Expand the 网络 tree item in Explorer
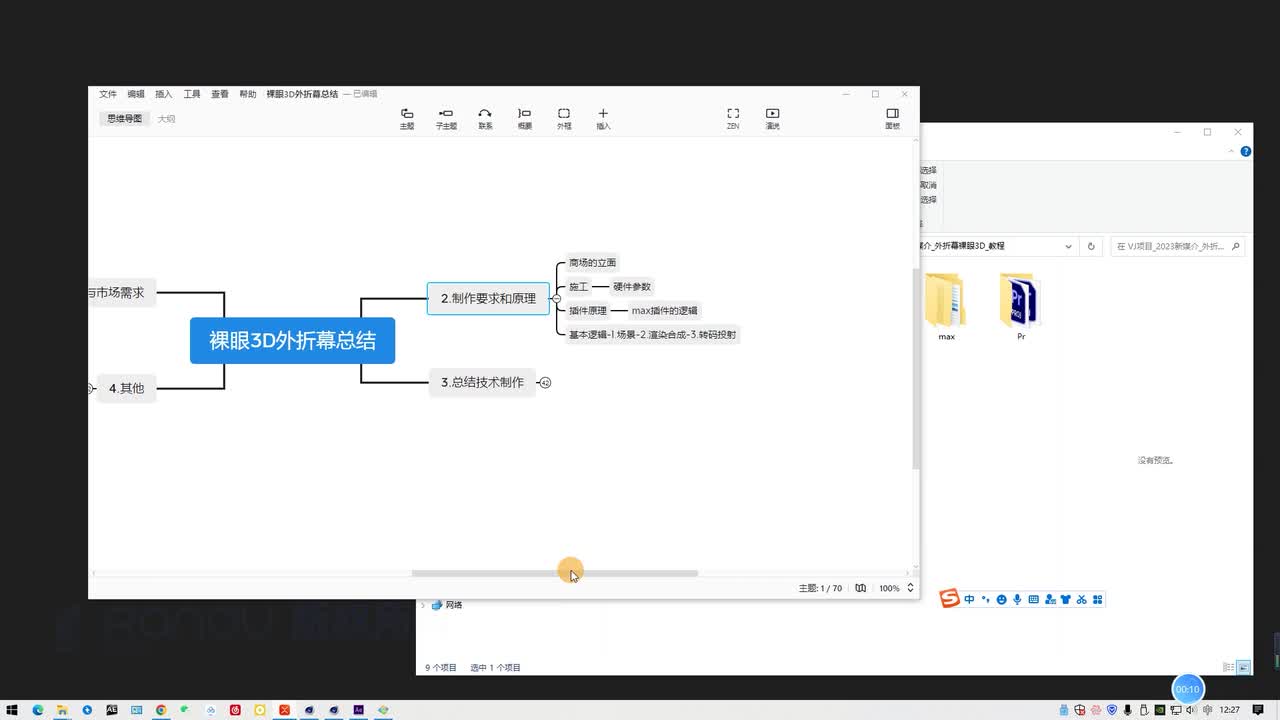Viewport: 1280px width, 720px height. 423,605
